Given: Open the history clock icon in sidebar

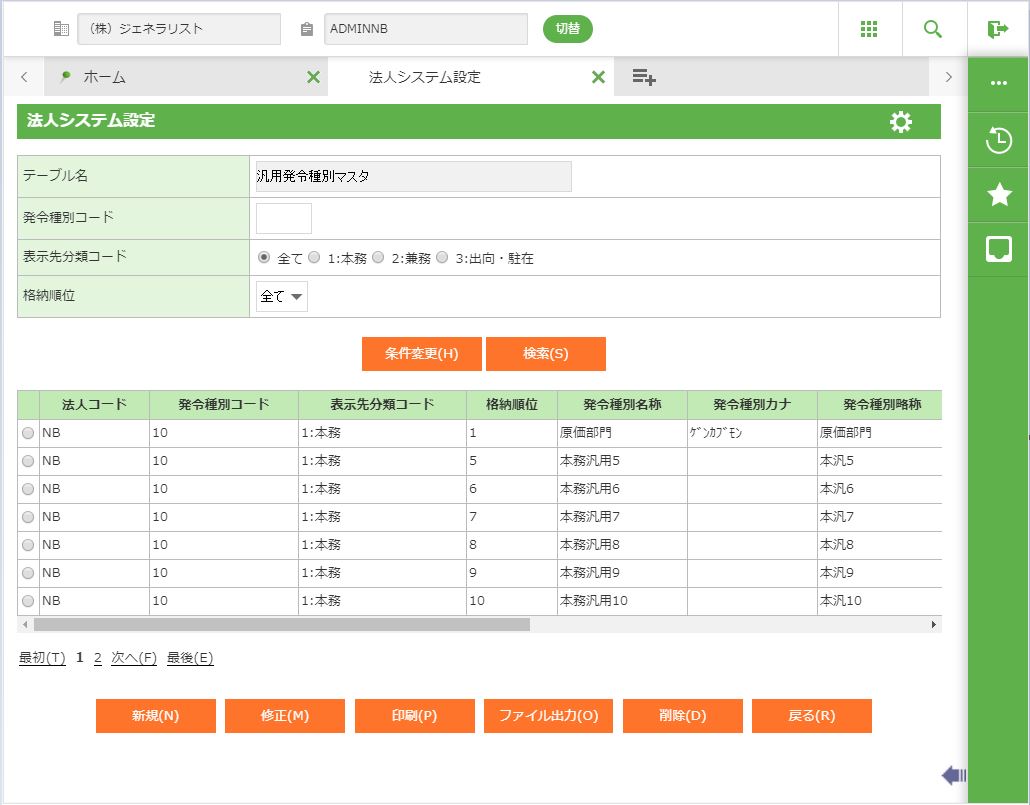Looking at the screenshot, I should pyautogui.click(x=998, y=141).
